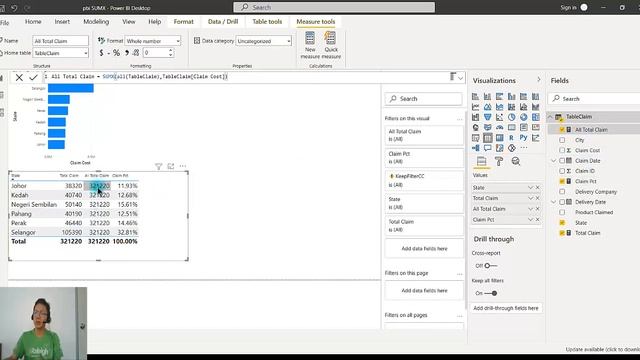Commit the formula with the checkmark
Viewport: 640px width, 360px height.
(33, 77)
